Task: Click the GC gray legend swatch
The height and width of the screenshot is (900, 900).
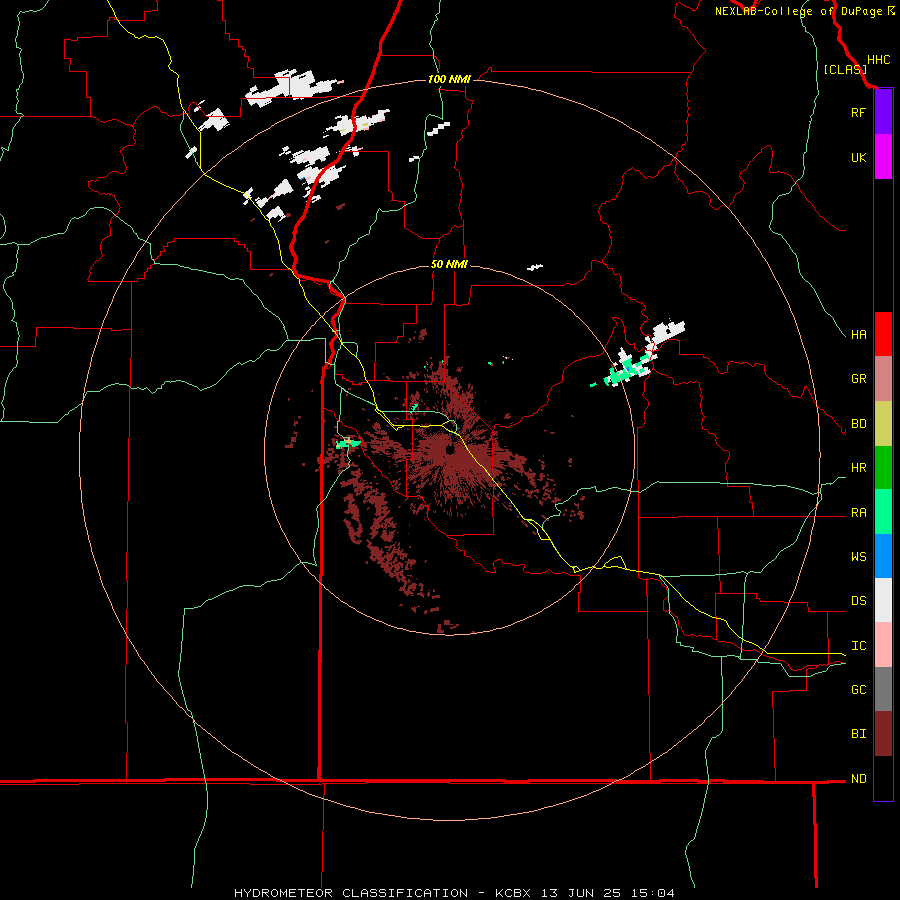Action: coord(883,689)
